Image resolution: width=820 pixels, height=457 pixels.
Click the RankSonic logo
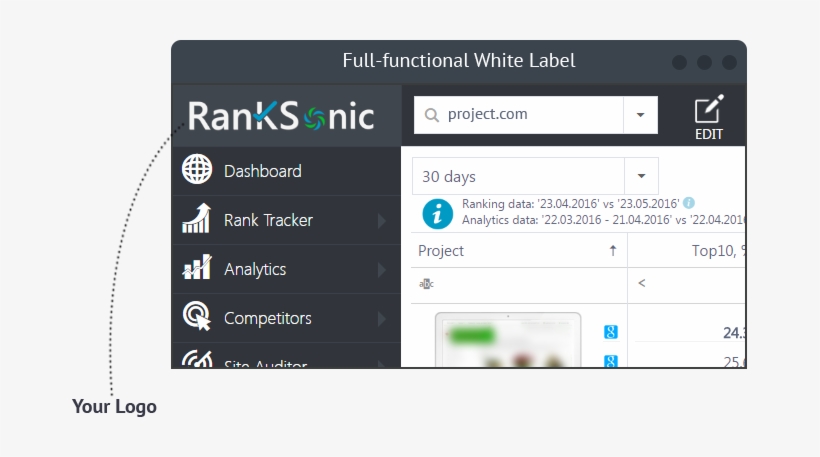click(281, 116)
